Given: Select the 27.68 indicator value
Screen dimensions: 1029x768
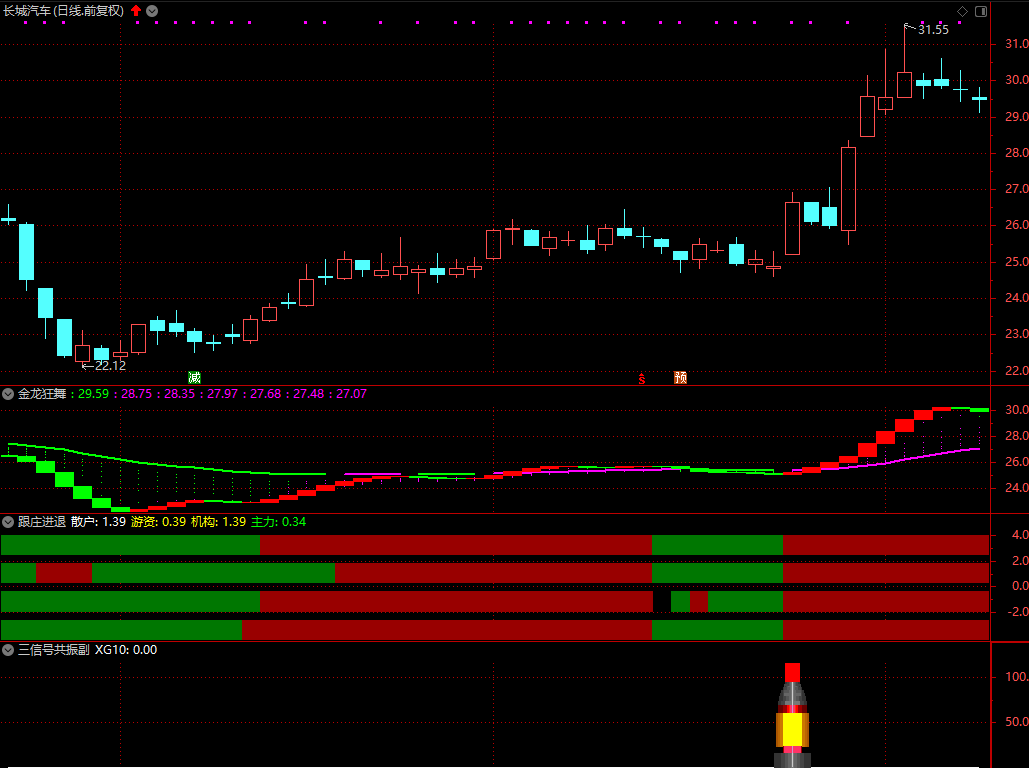Looking at the screenshot, I should coord(266,394).
